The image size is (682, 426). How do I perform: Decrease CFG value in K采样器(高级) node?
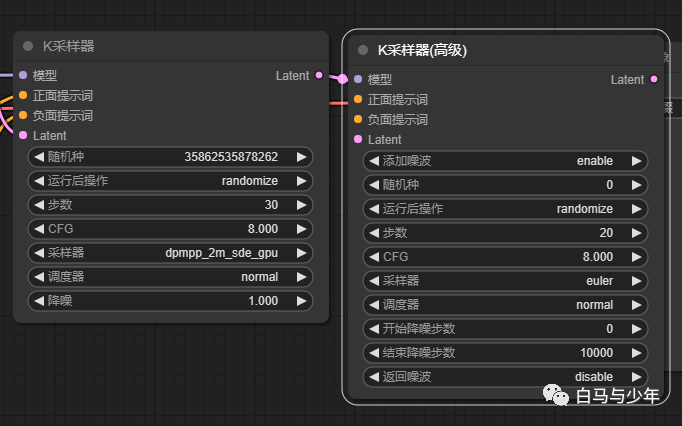375,257
